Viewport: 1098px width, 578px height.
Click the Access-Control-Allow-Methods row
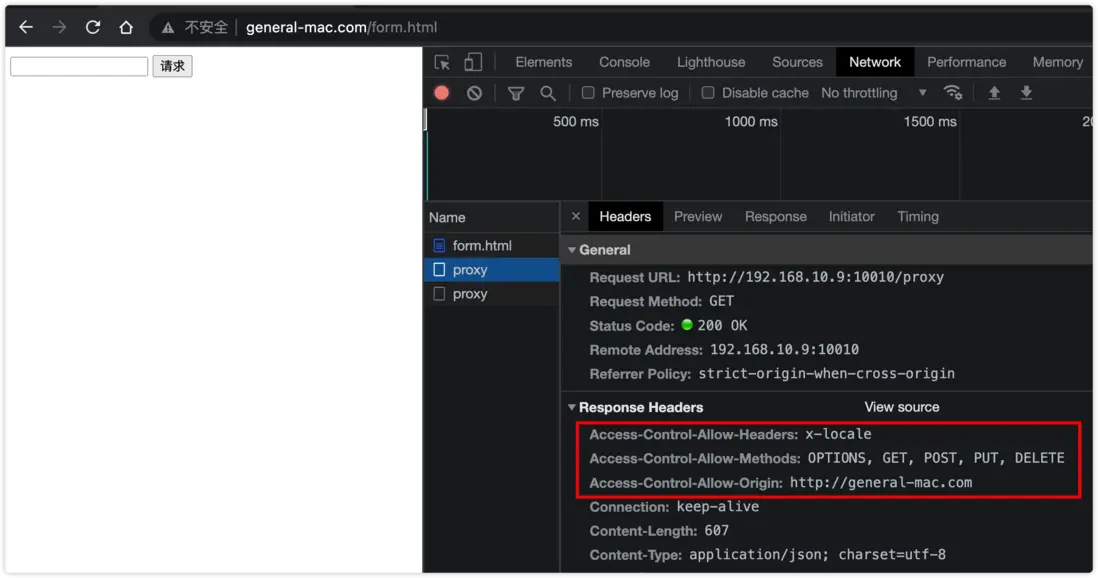(827, 458)
